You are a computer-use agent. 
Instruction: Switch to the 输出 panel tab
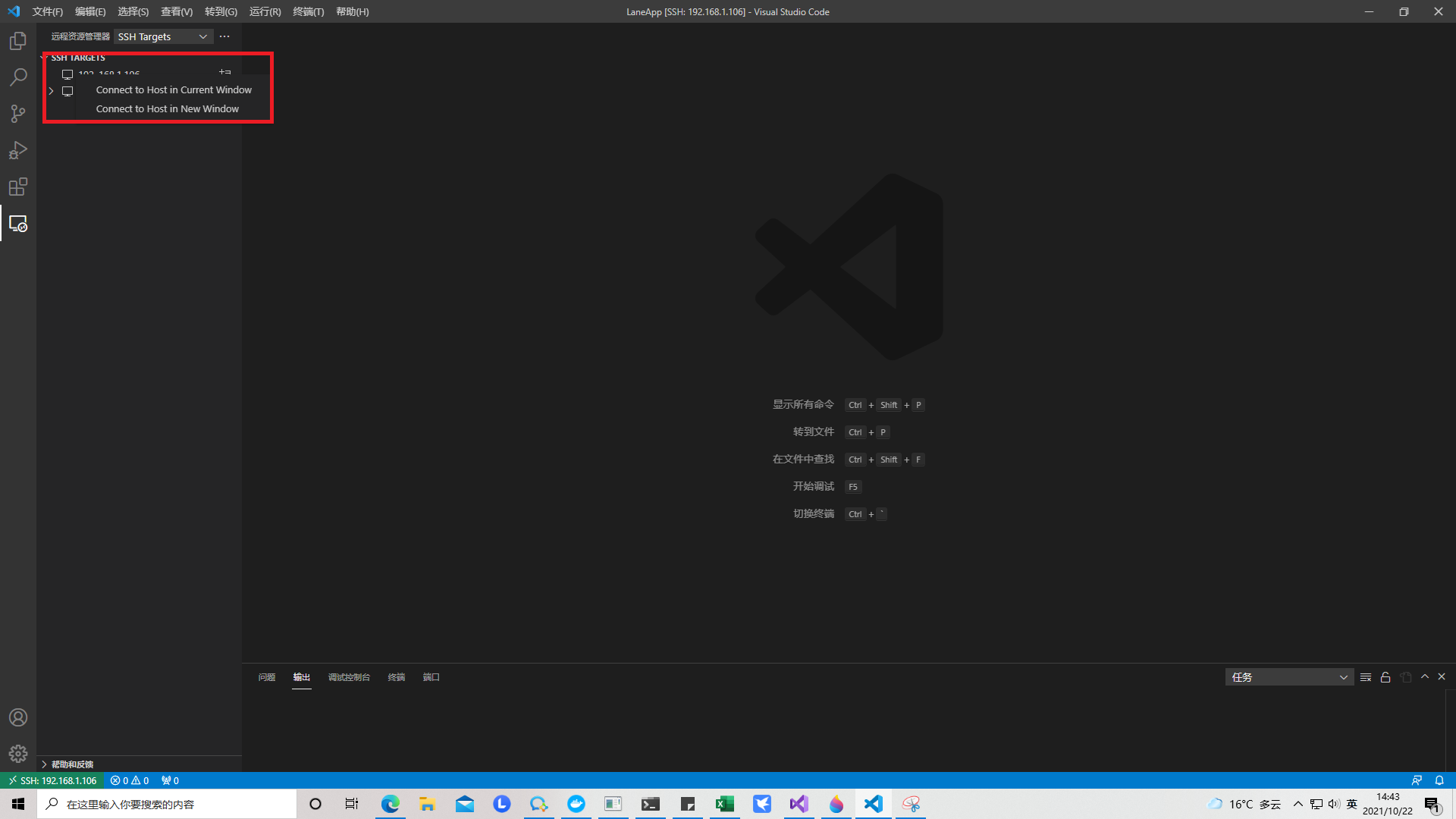[302, 677]
